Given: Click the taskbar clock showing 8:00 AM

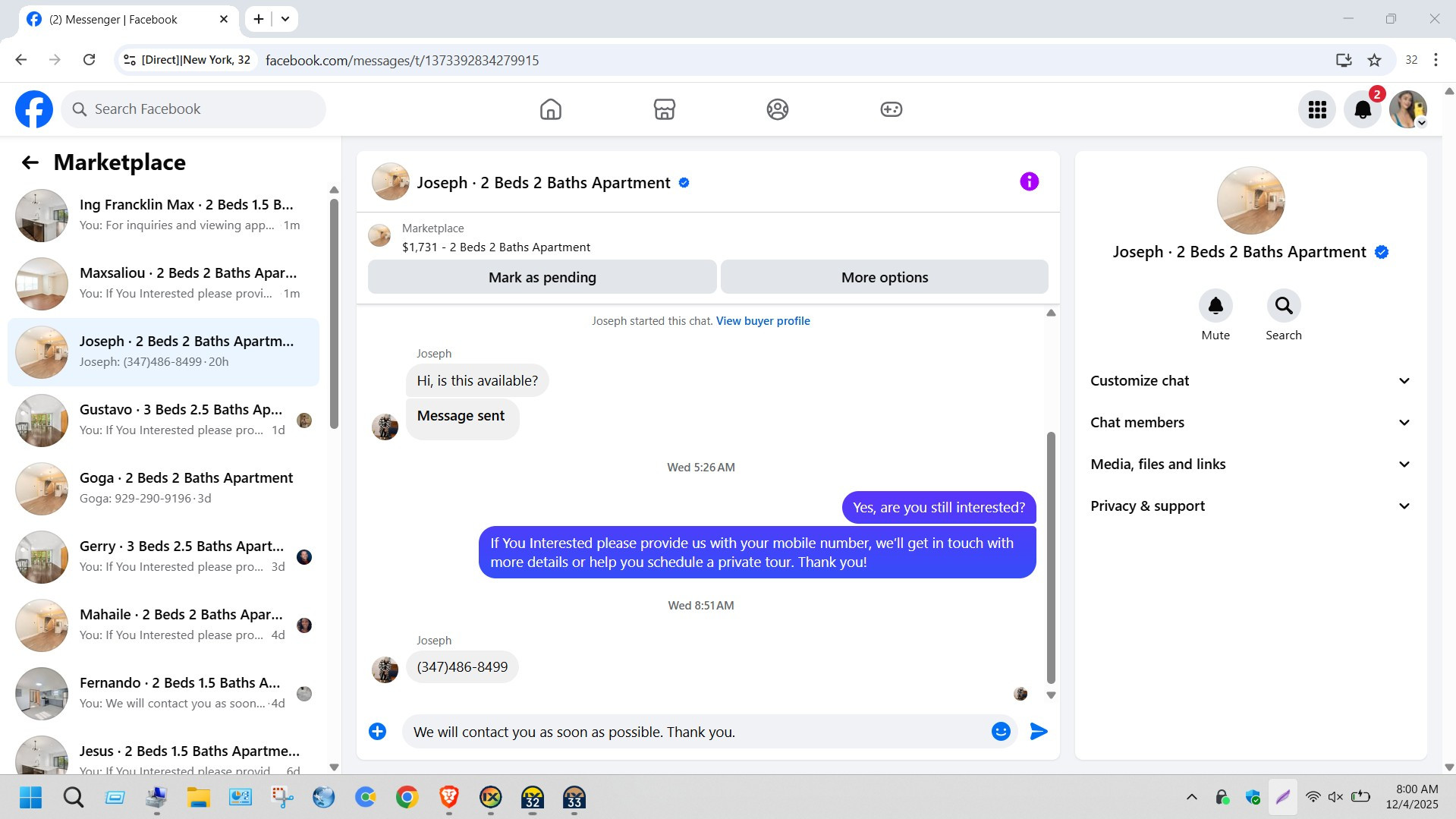Looking at the screenshot, I should coord(1412,797).
